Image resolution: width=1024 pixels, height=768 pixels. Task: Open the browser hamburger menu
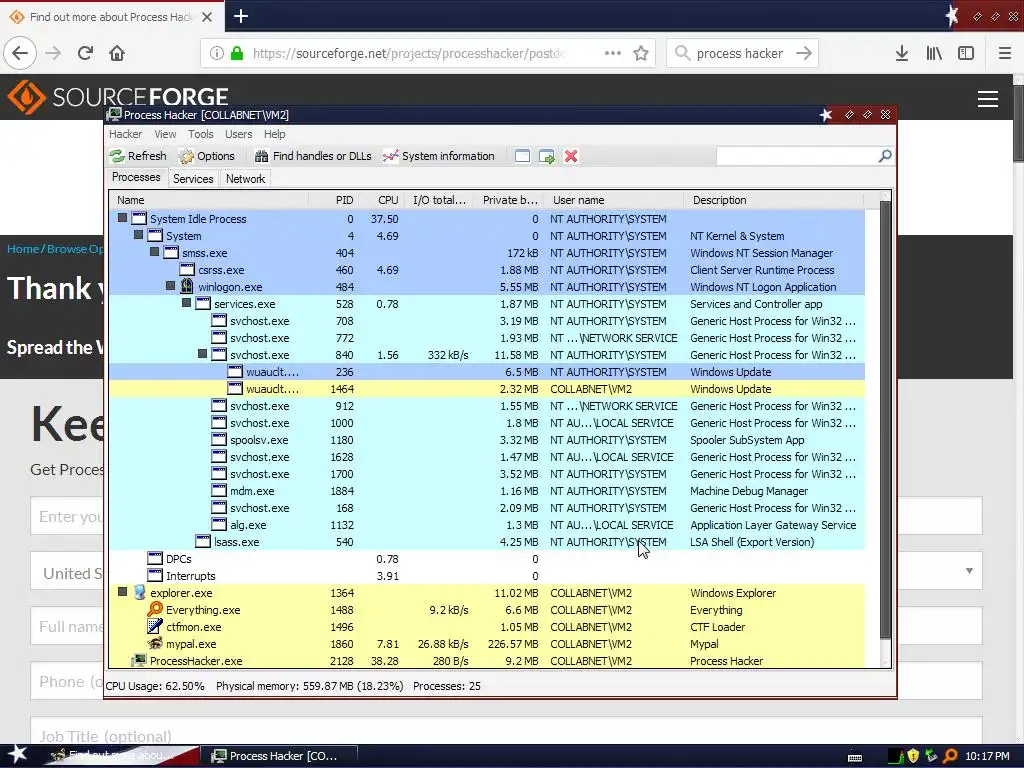(1005, 53)
